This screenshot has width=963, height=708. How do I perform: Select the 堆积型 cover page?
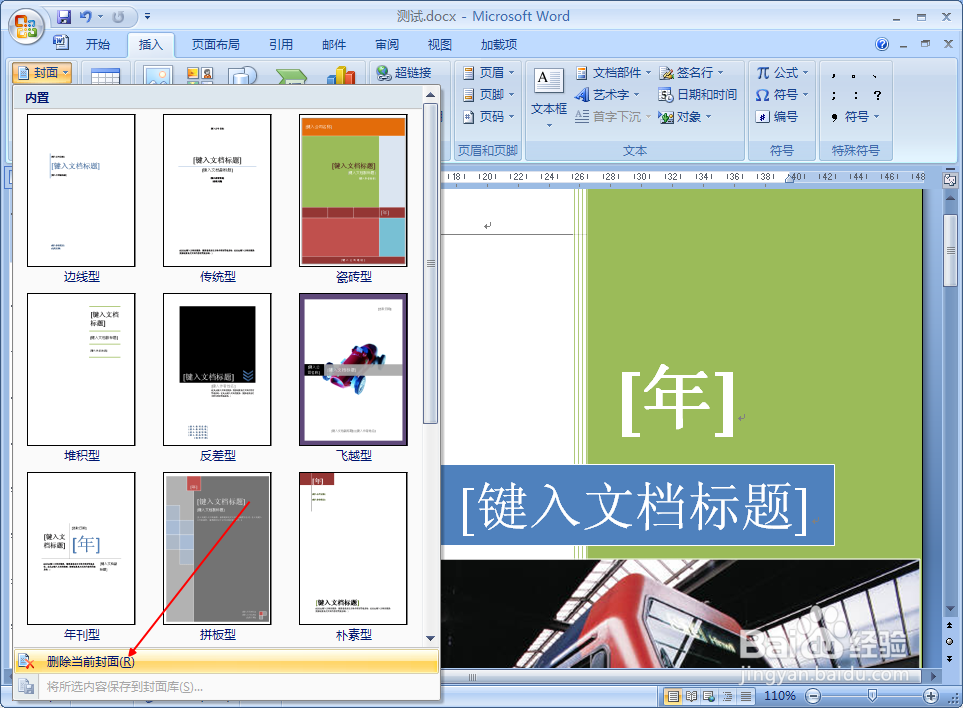tap(81, 370)
